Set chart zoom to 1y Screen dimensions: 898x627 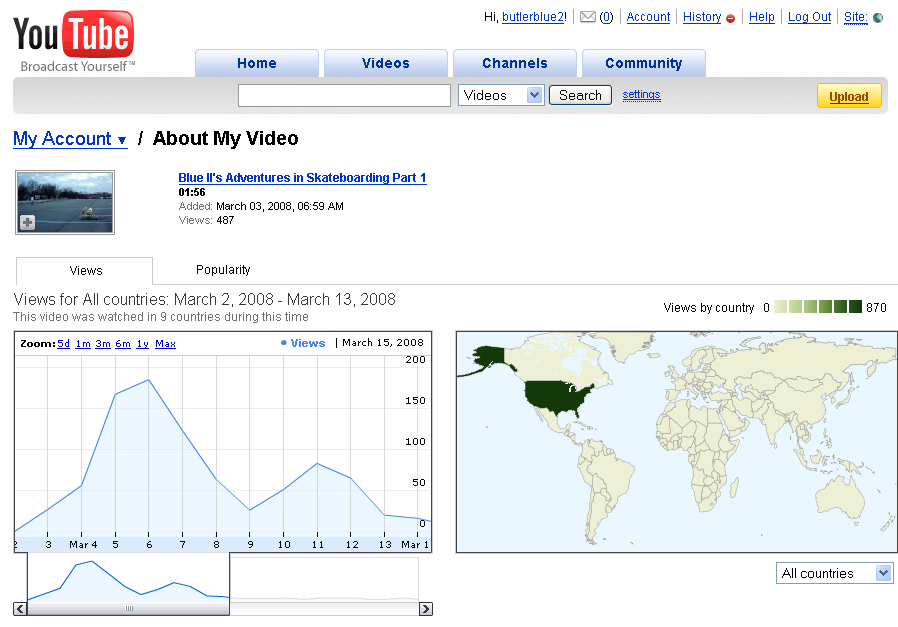tap(143, 344)
